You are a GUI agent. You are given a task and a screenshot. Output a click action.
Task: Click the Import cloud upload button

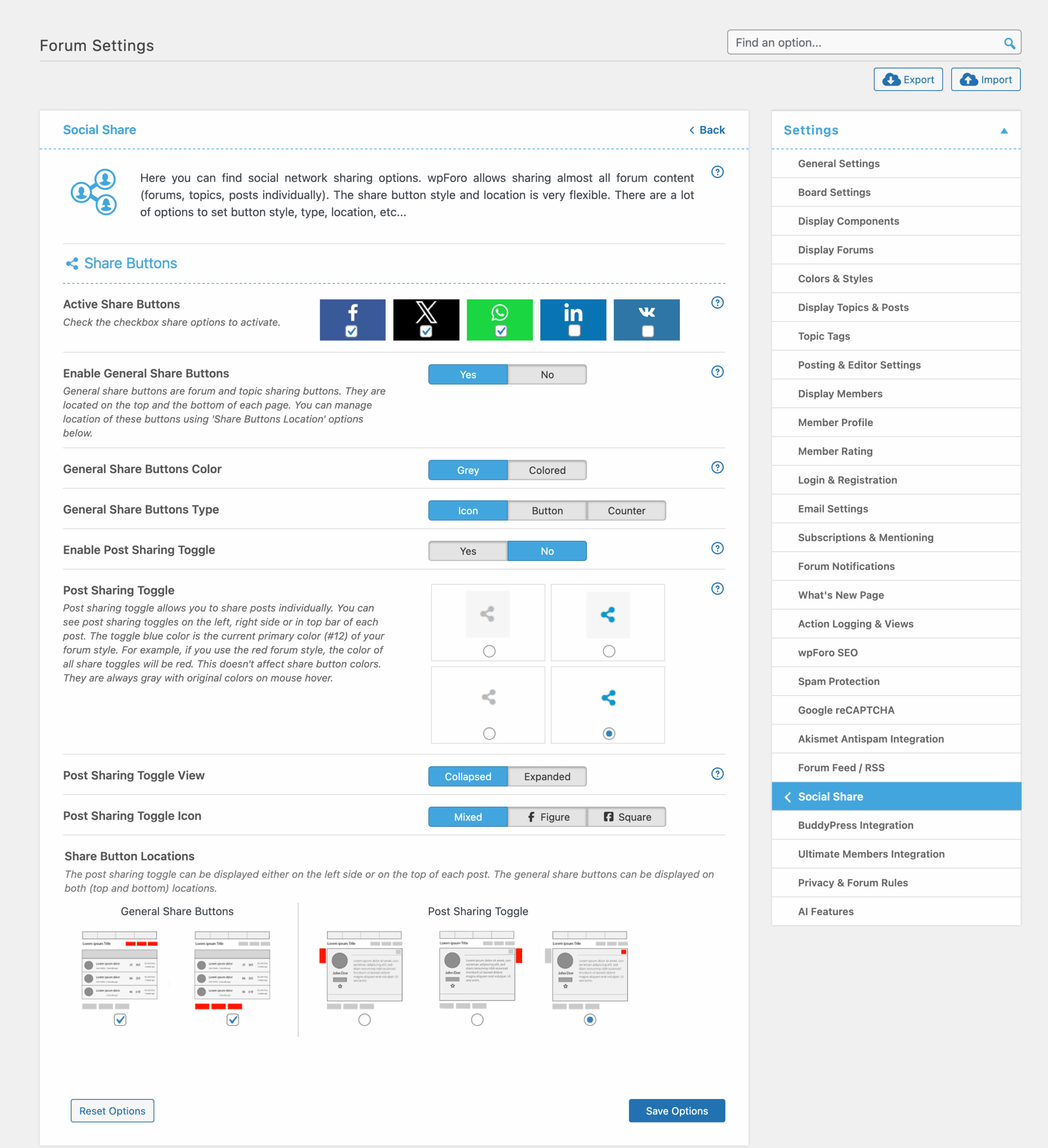[985, 80]
